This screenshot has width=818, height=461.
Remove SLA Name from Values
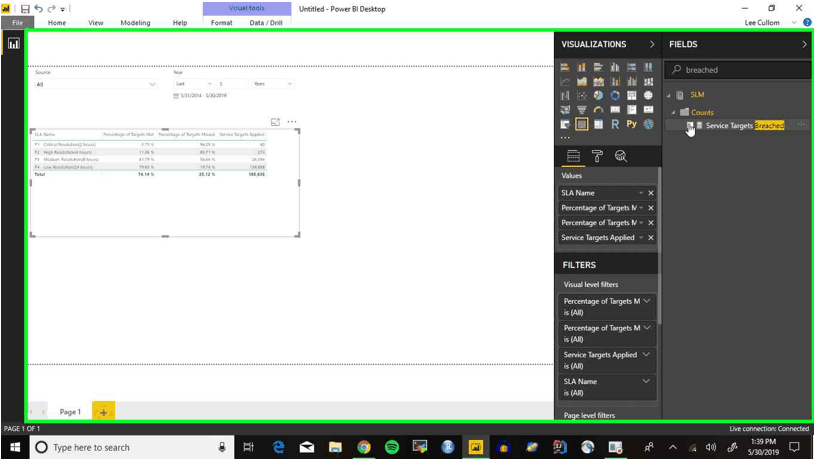tap(651, 193)
